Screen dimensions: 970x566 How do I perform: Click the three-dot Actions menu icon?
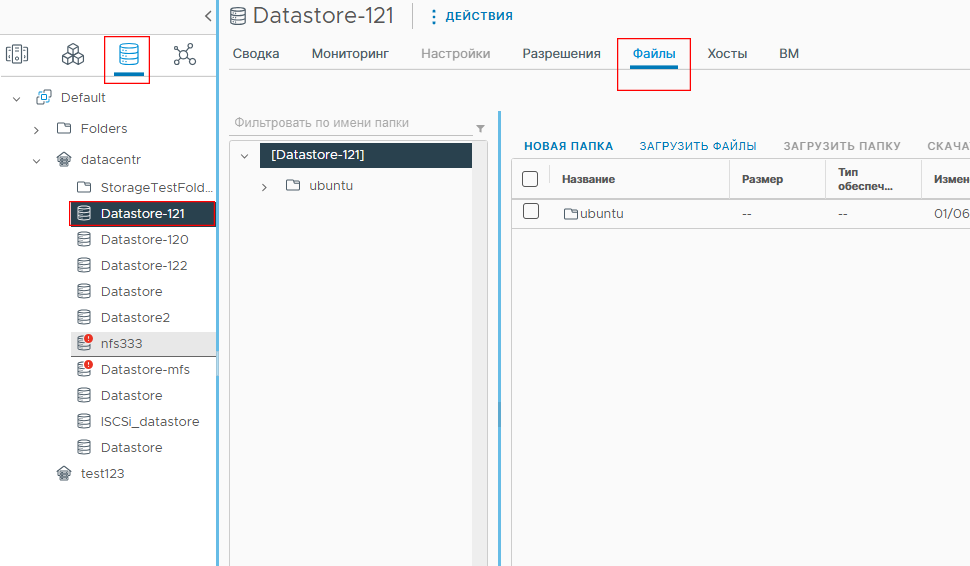tap(434, 16)
